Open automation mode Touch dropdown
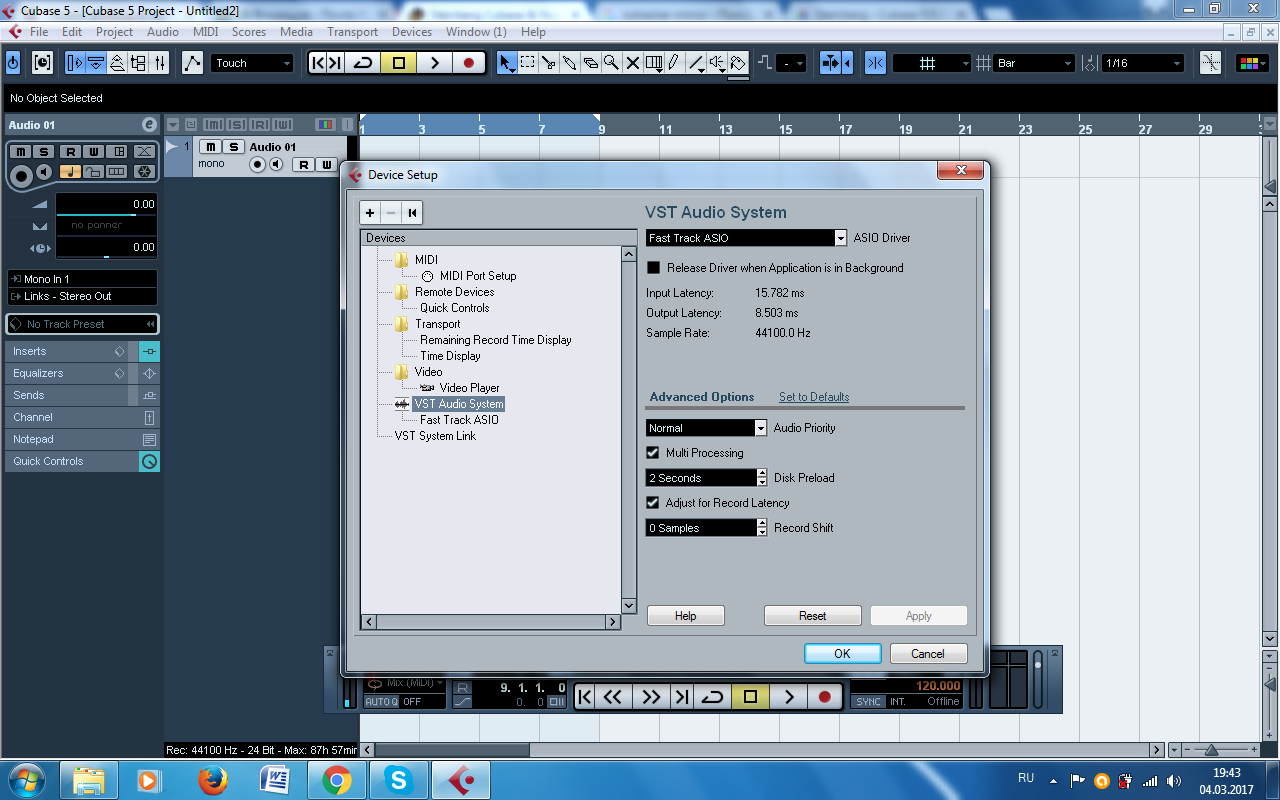Image resolution: width=1280 pixels, height=800 pixels. pos(252,63)
